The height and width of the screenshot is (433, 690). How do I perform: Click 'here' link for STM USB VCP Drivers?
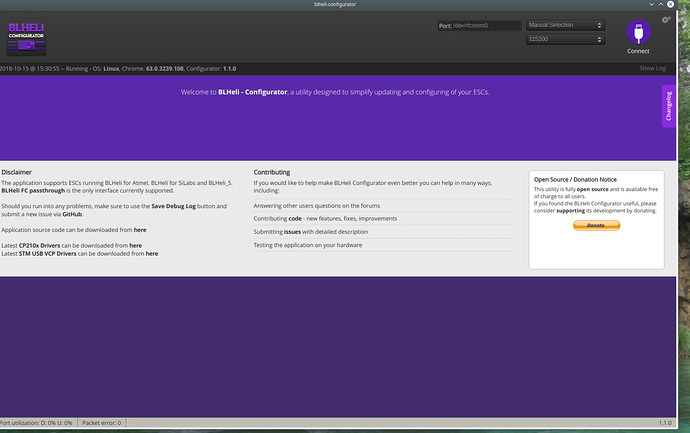pyautogui.click(x=152, y=253)
